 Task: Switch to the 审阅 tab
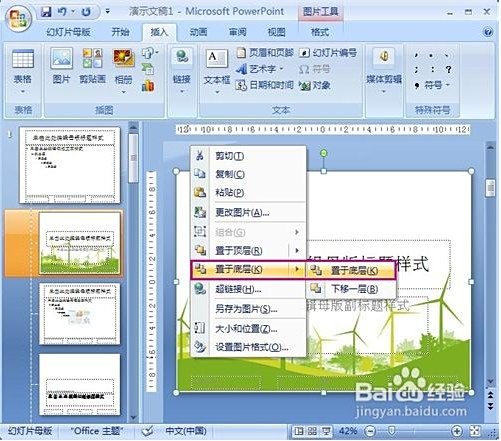238,32
